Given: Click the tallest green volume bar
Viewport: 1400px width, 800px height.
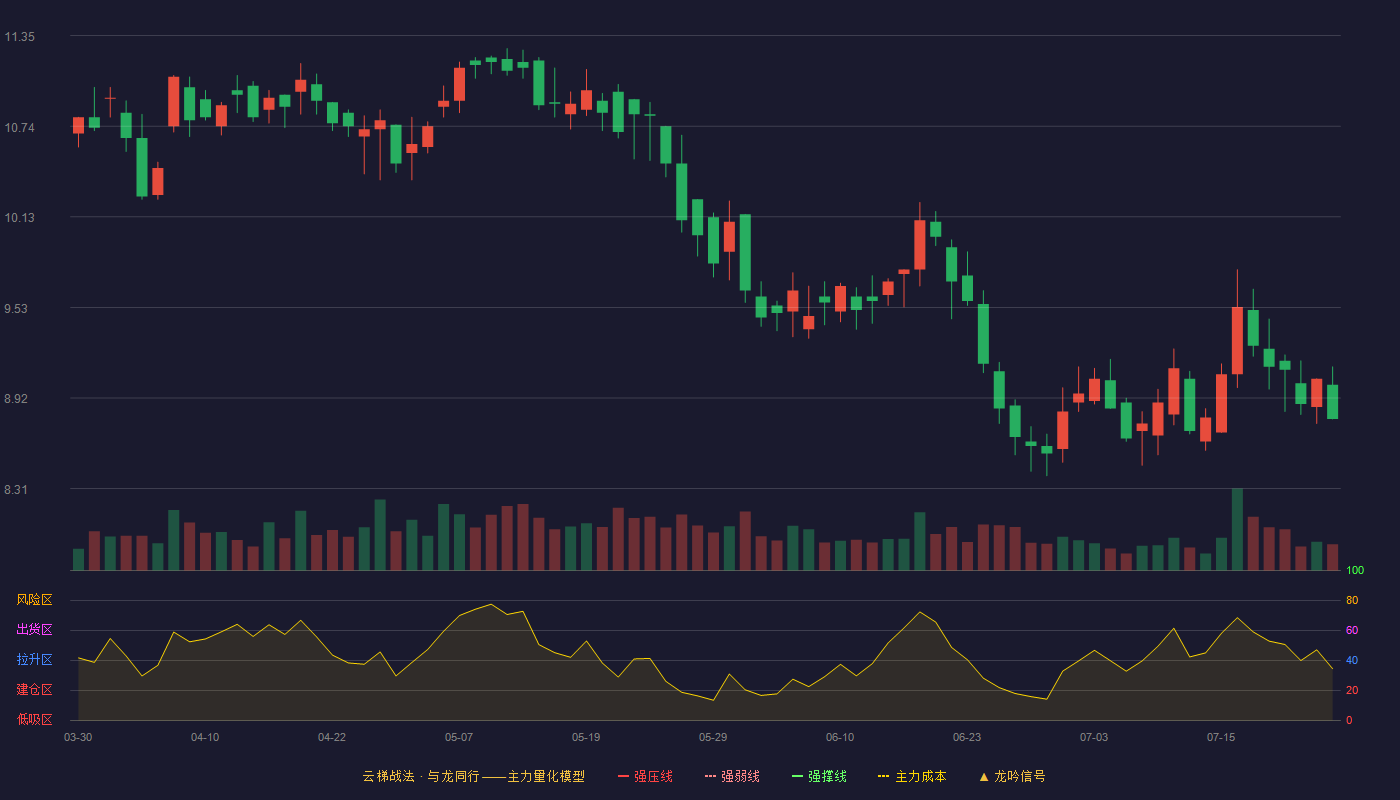Looking at the screenshot, I should pyautogui.click(x=1237, y=529).
